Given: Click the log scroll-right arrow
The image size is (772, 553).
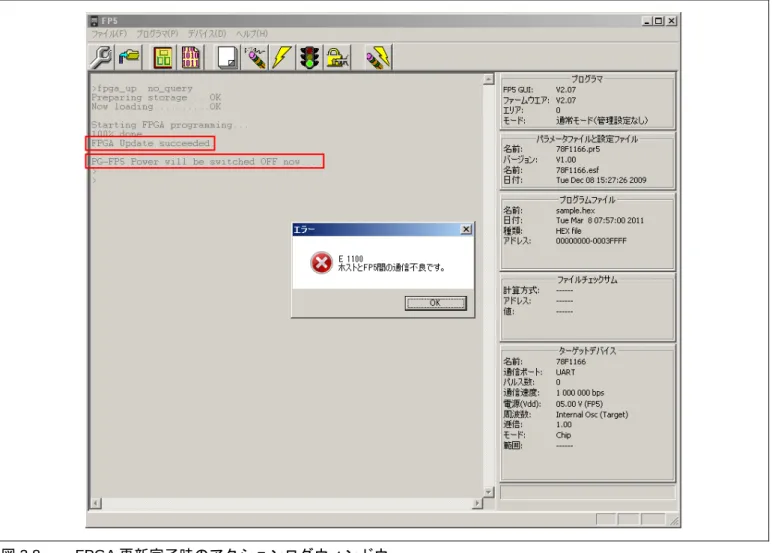Looking at the screenshot, I should point(477,503).
